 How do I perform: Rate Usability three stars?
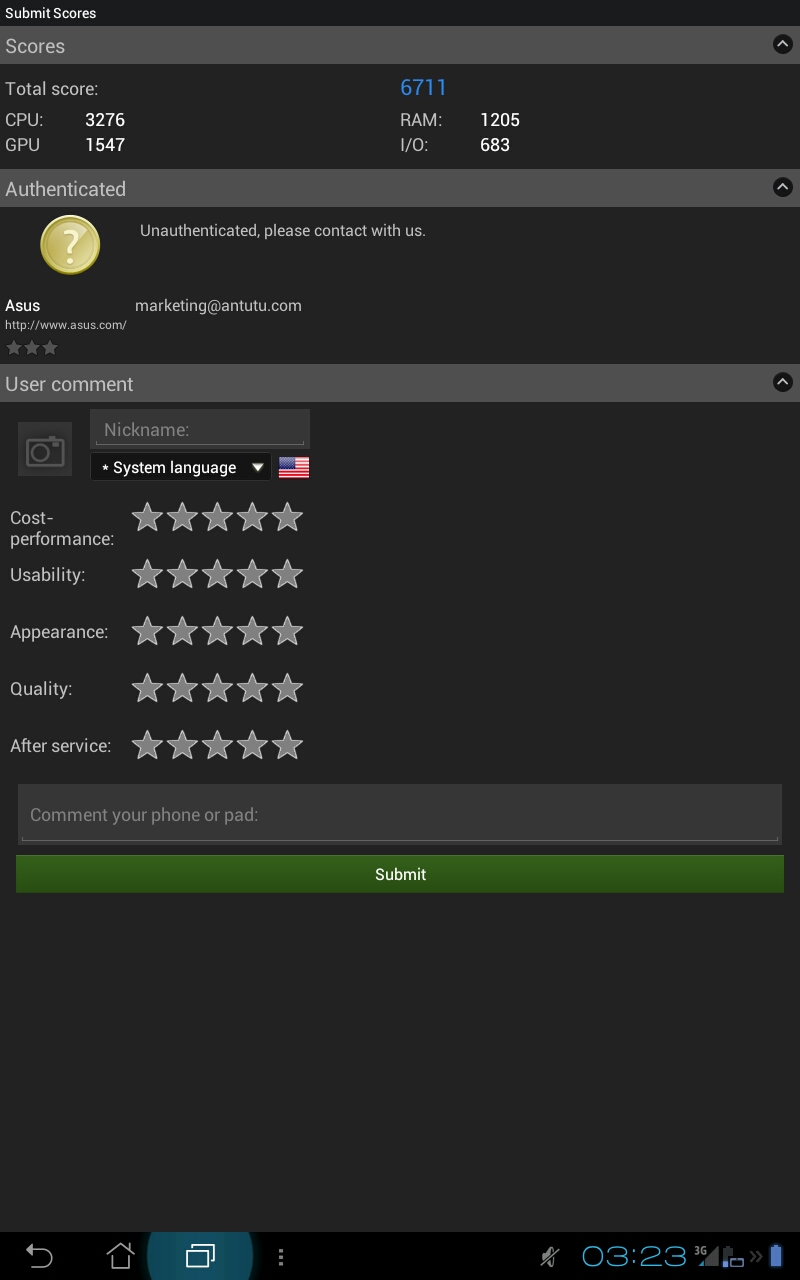217,574
